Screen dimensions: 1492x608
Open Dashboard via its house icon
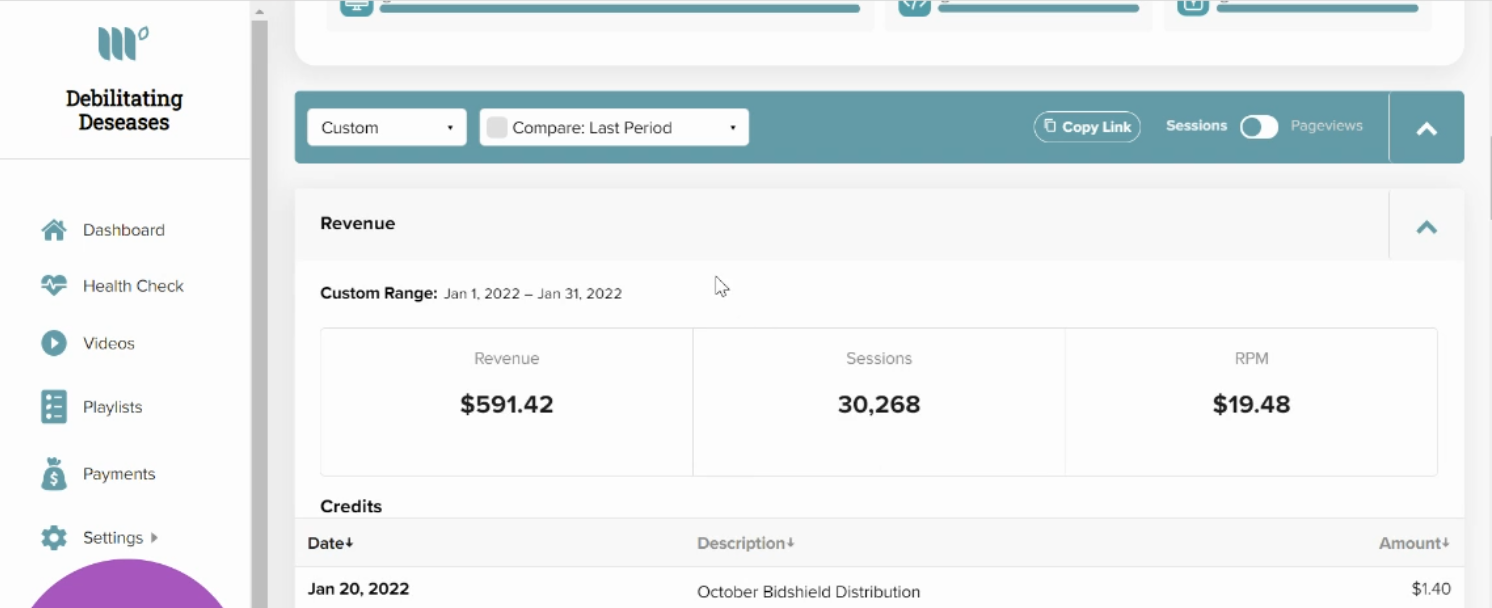(54, 230)
